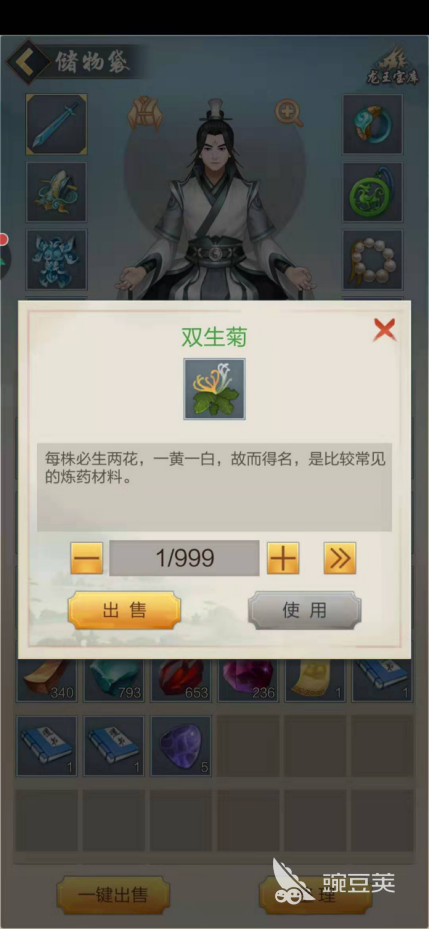429x929 pixels.
Task: Tap the magnifier zoom icon beside character
Action: pyautogui.click(x=289, y=113)
